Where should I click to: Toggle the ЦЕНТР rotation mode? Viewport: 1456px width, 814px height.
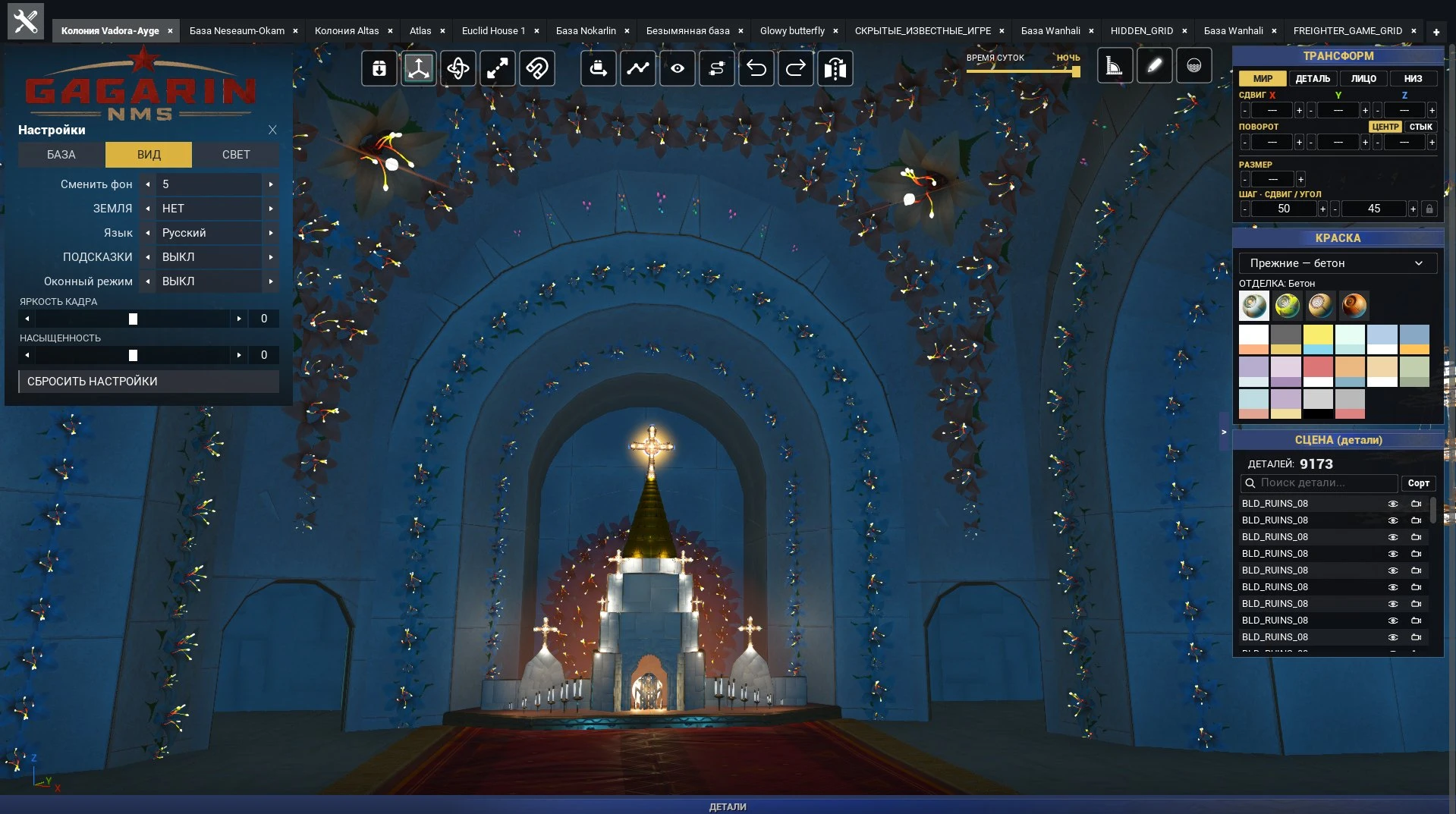[1385, 127]
